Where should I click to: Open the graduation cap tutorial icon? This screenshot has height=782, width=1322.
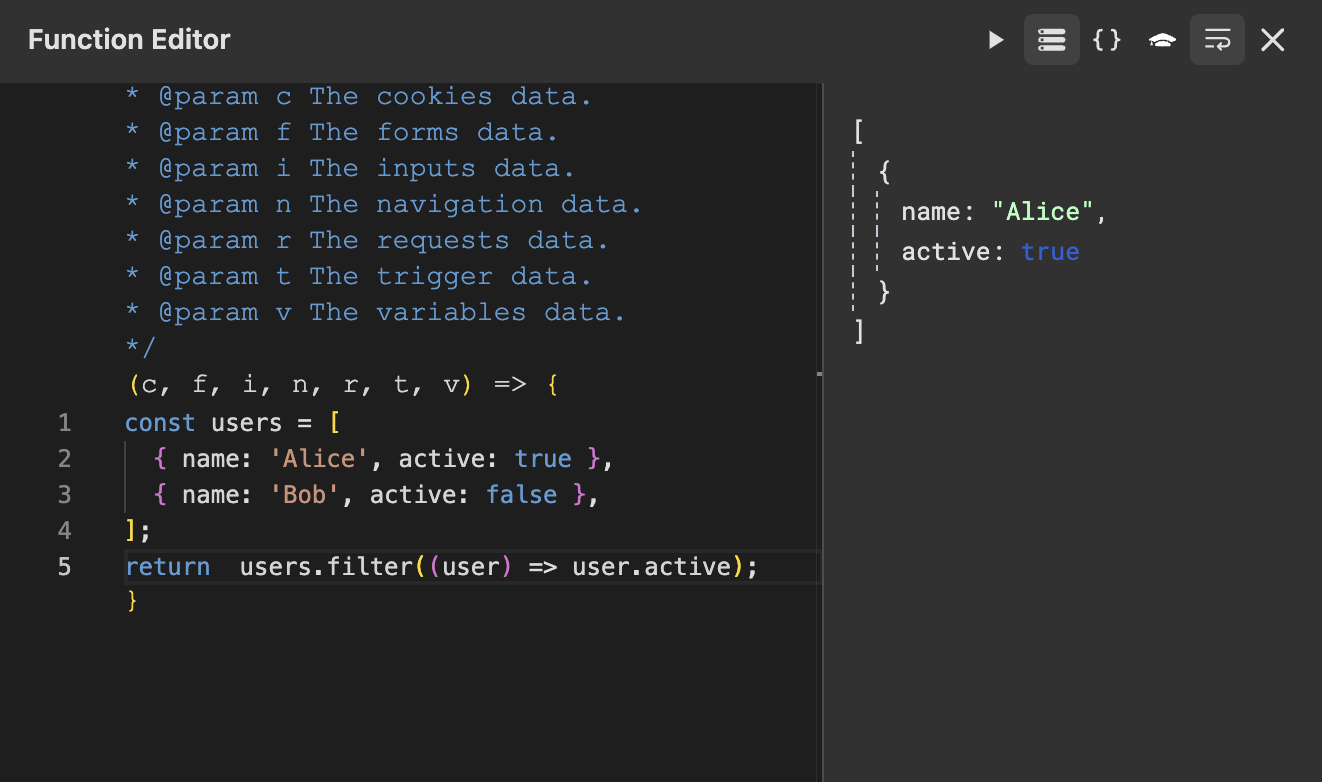(1162, 40)
